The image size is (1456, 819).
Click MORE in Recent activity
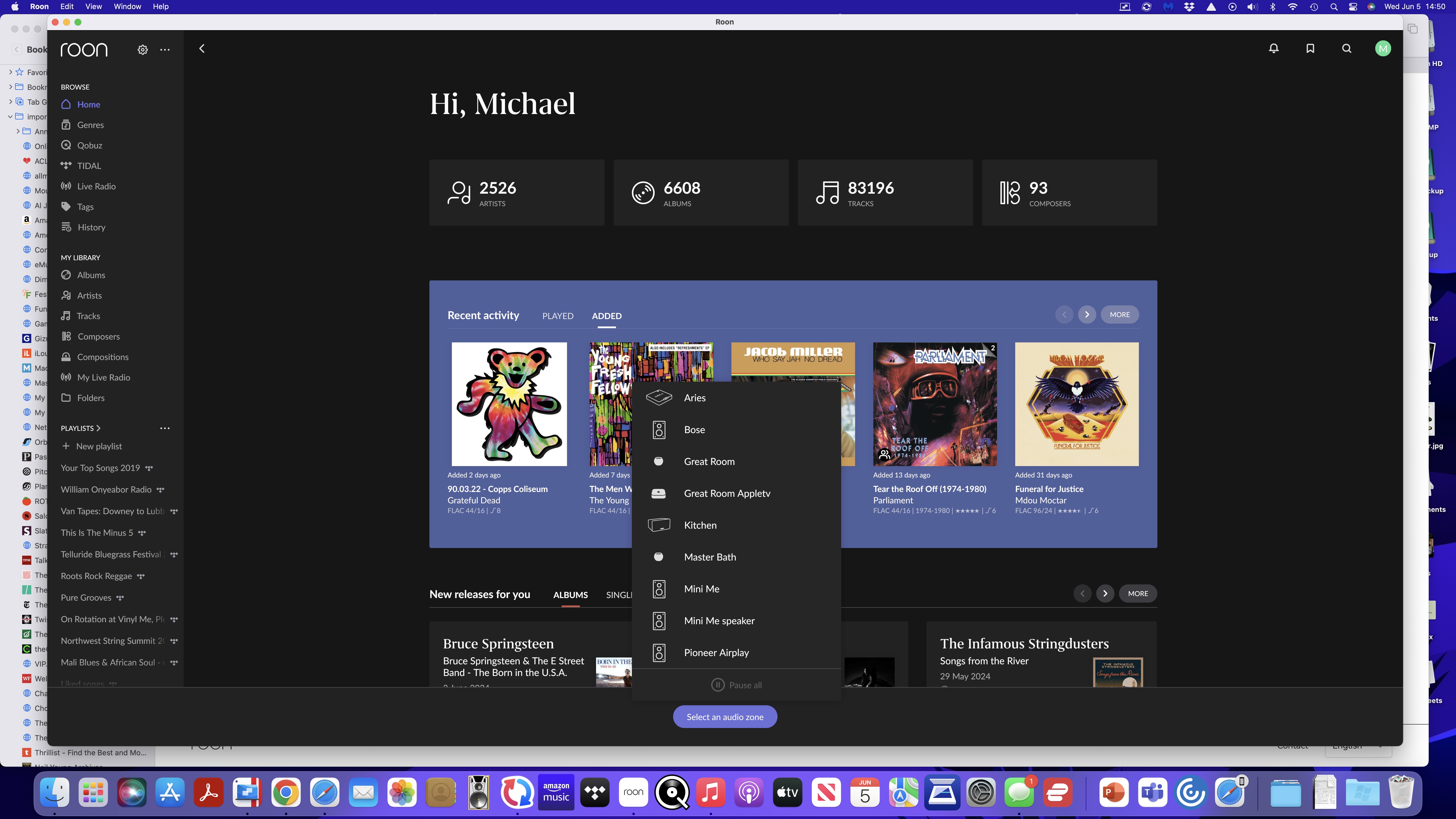pyautogui.click(x=1119, y=315)
